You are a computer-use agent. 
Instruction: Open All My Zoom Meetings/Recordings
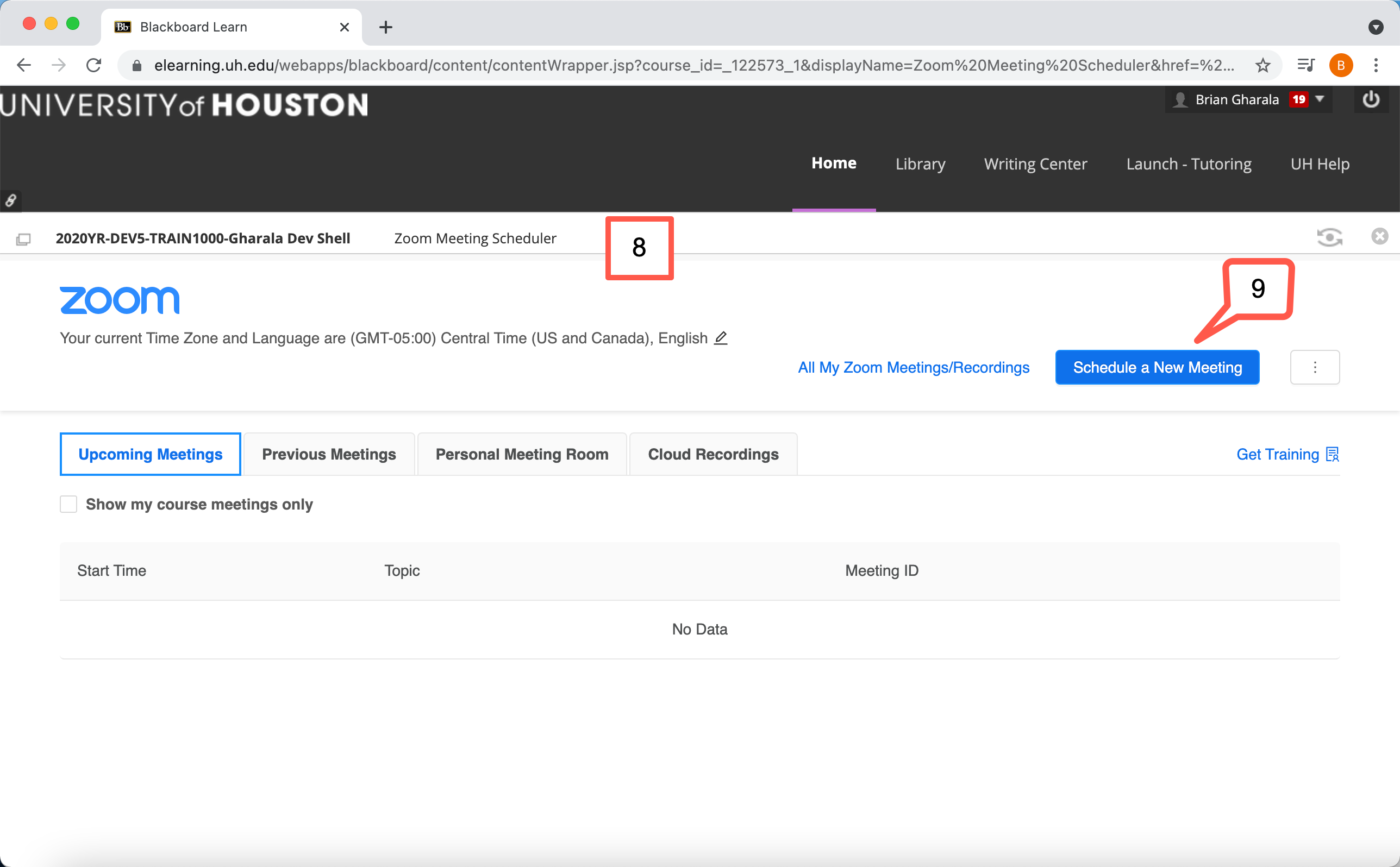pyautogui.click(x=914, y=368)
